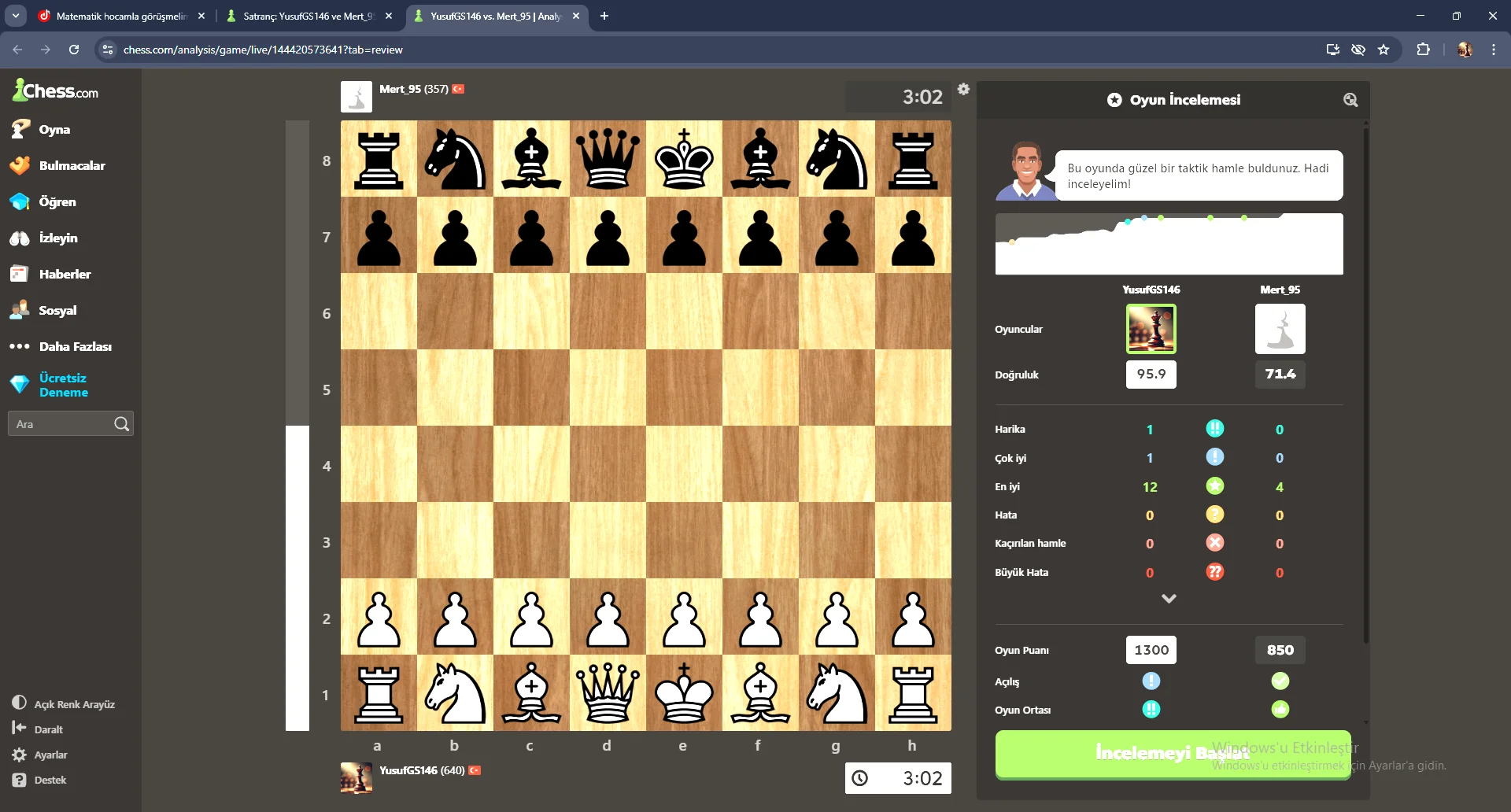Go back in browser history
This screenshot has height=812, width=1511.
coord(17,50)
